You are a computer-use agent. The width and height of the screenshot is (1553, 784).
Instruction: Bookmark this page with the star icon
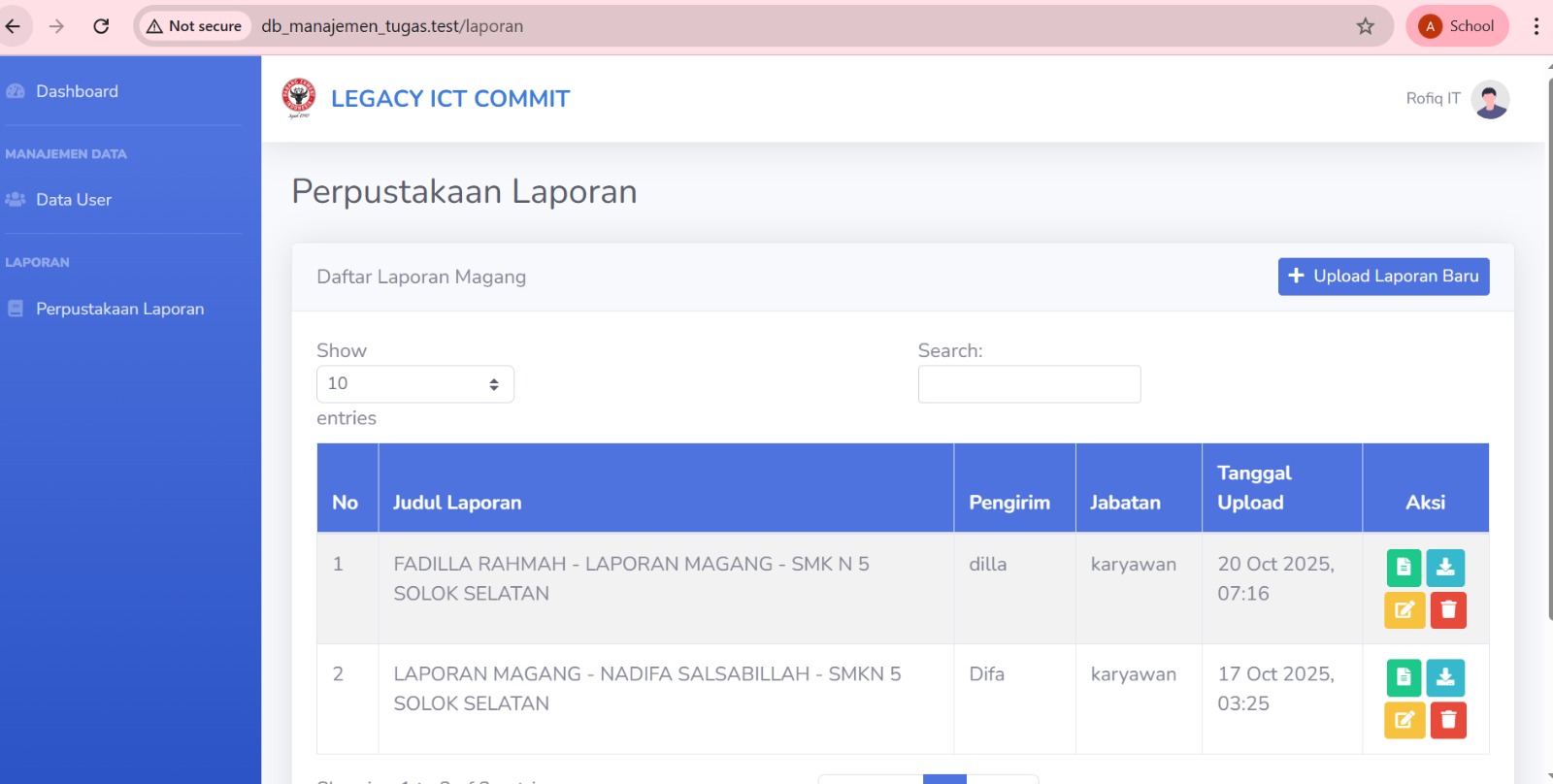click(1365, 26)
